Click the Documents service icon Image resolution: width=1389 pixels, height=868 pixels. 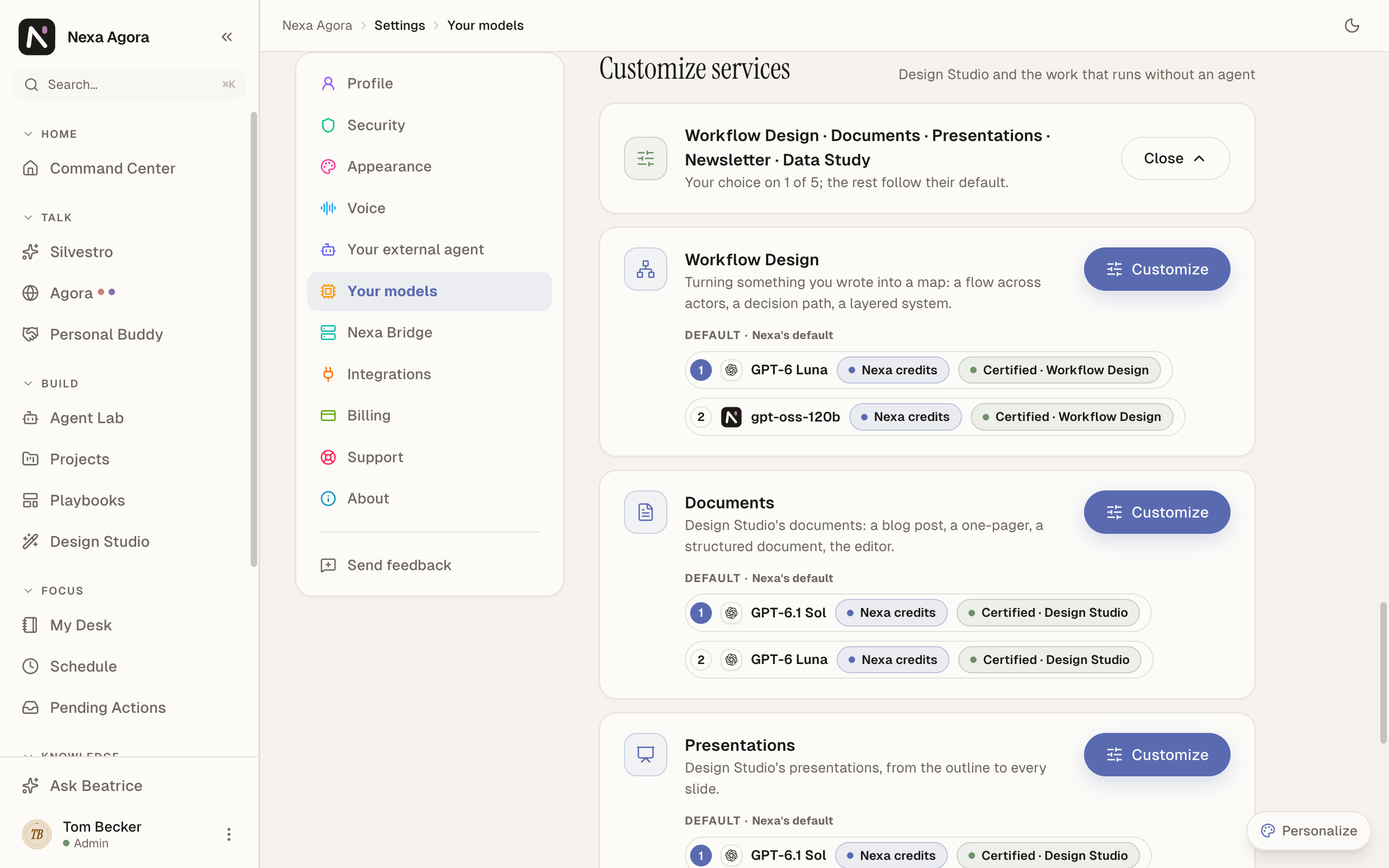click(645, 512)
